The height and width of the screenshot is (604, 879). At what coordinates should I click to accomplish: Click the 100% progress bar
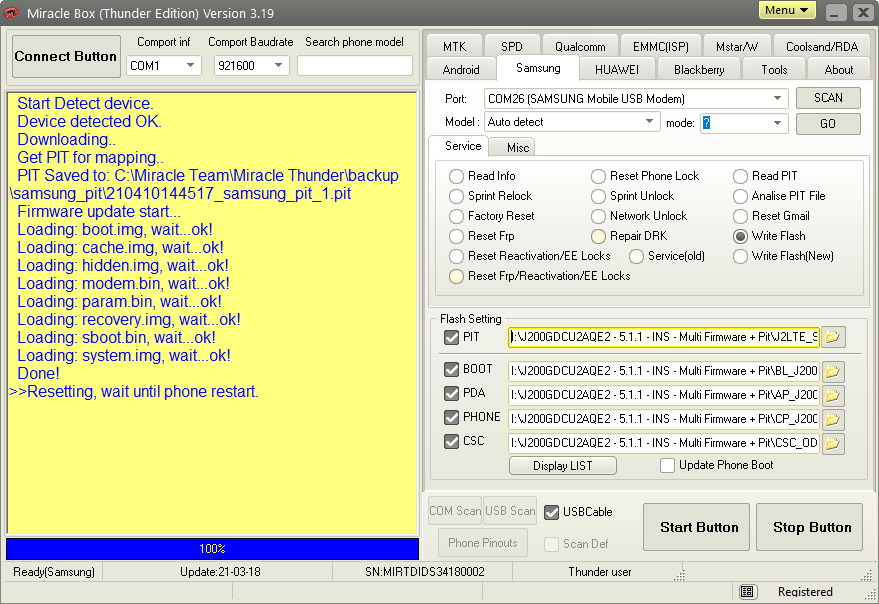point(212,548)
